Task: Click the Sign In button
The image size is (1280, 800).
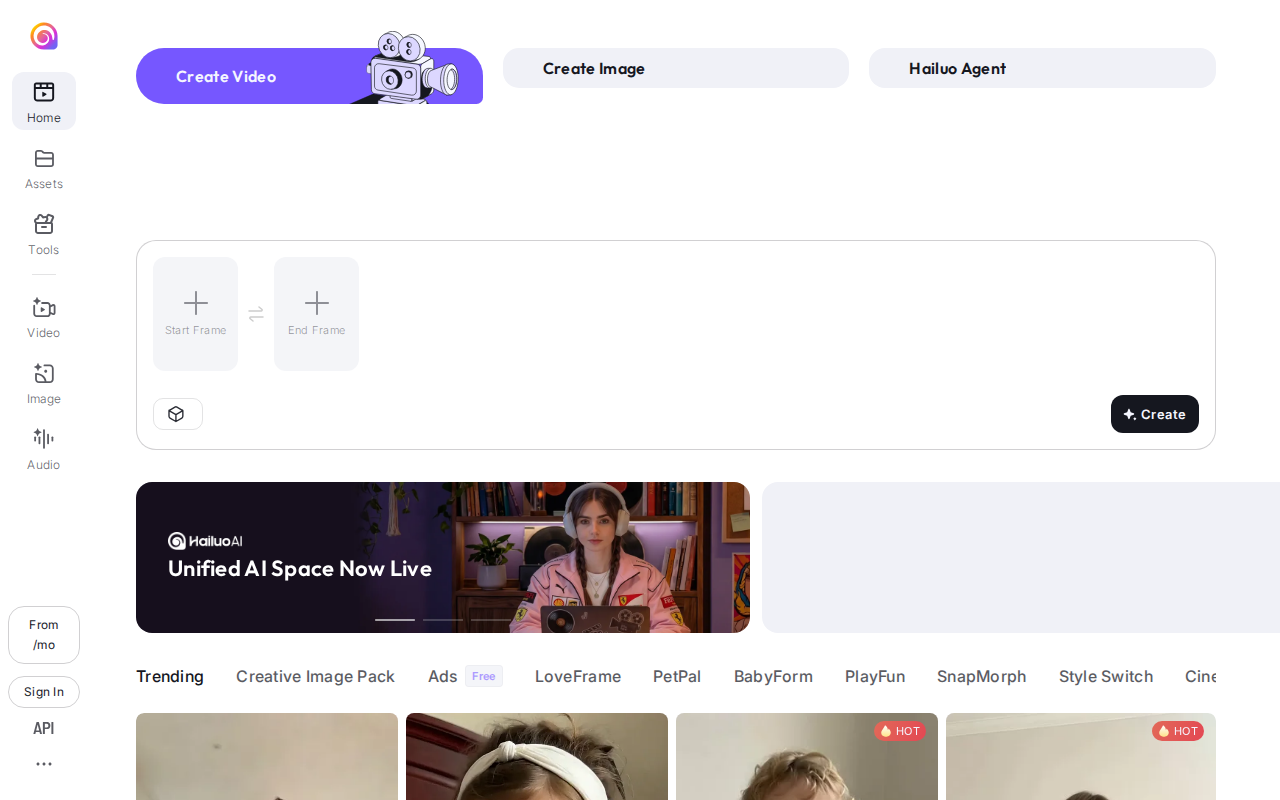Action: [x=44, y=692]
